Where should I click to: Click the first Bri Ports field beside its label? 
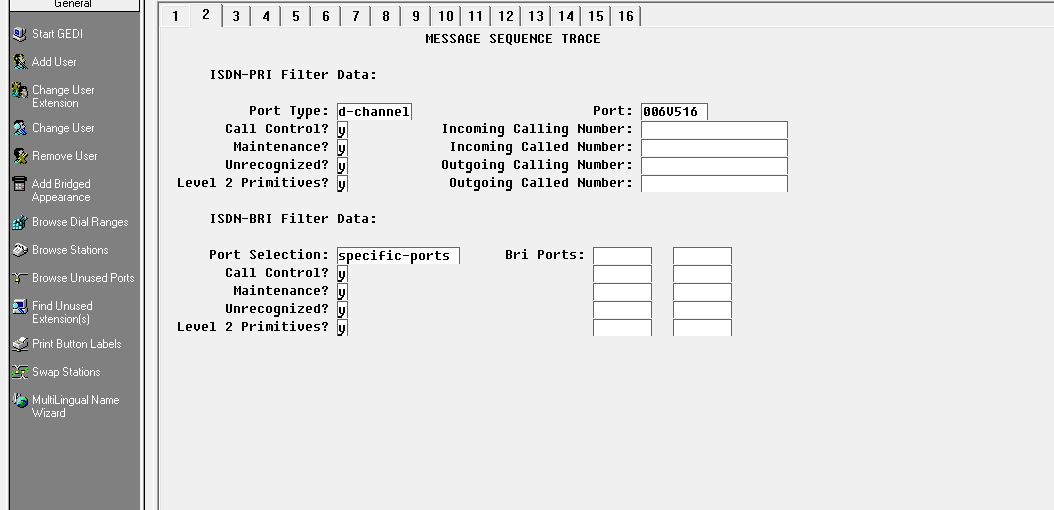(x=622, y=255)
